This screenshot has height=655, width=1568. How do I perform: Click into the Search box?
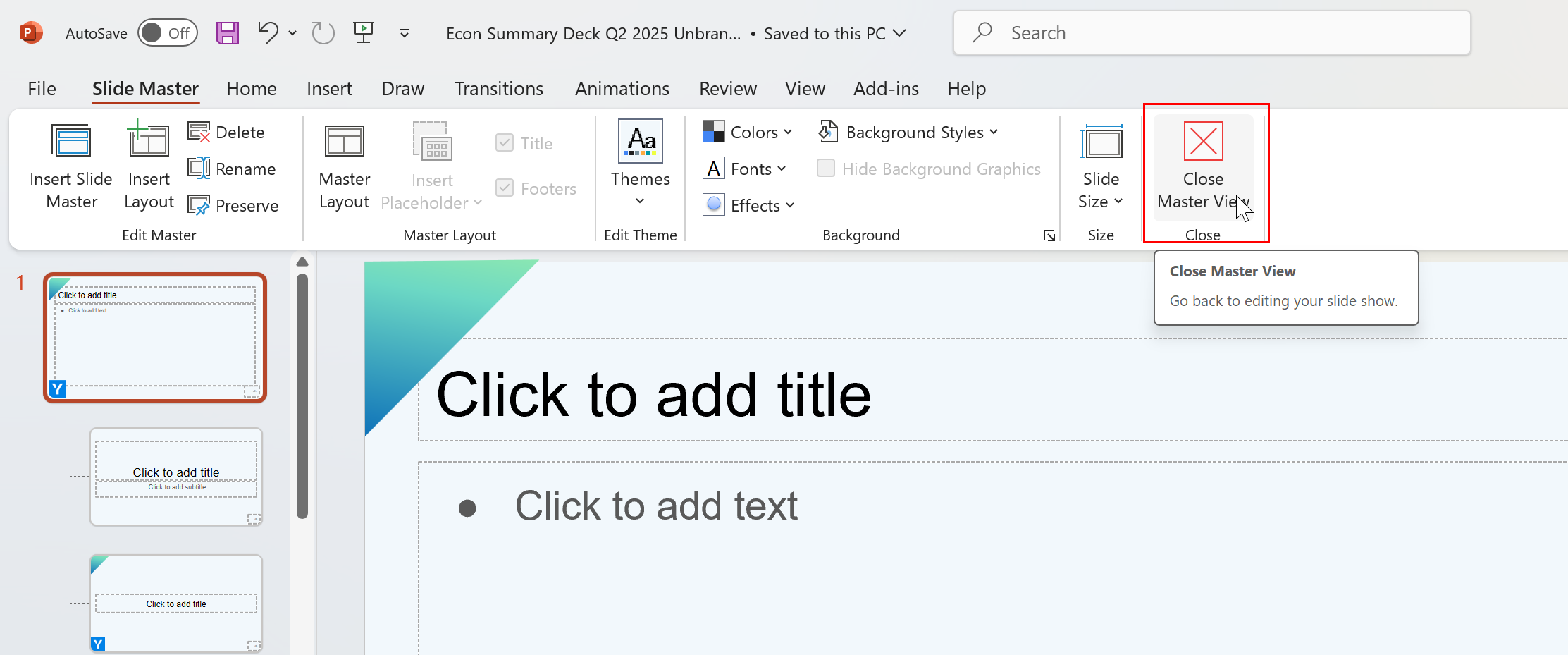[x=1211, y=32]
